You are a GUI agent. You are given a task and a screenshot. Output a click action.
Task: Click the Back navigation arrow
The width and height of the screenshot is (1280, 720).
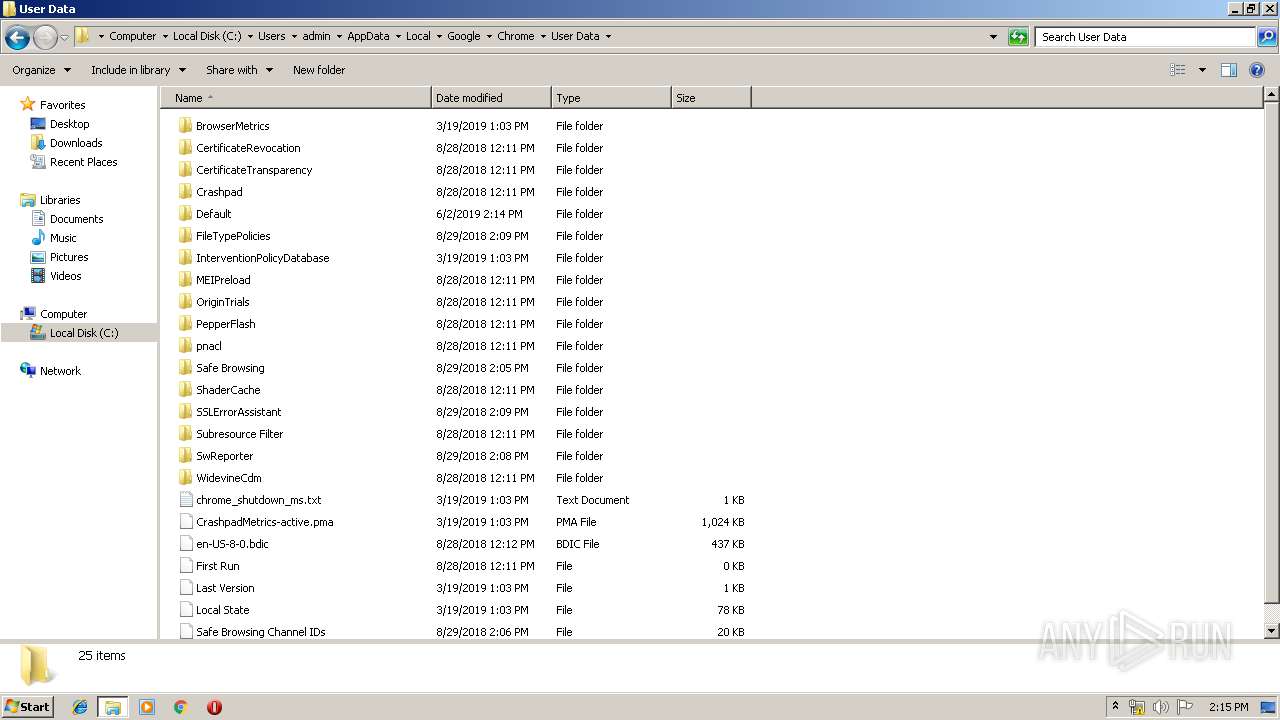(17, 38)
